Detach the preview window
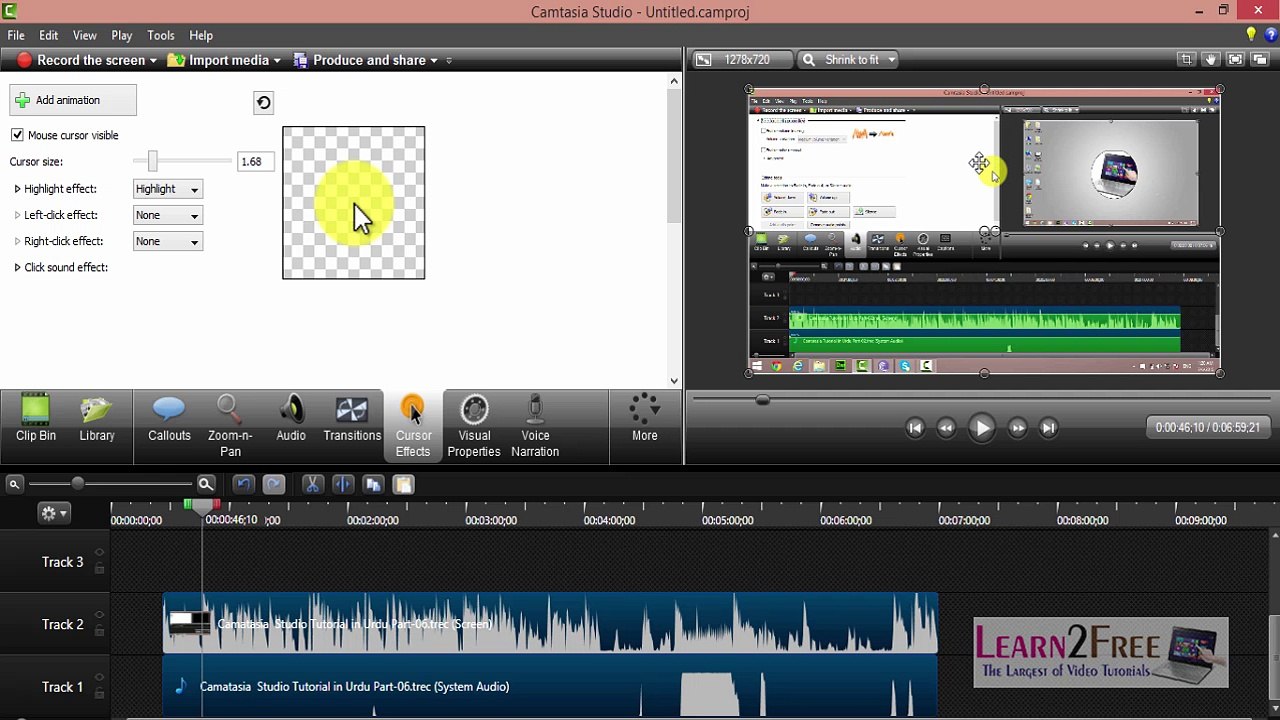Viewport: 1280px width, 720px height. coord(1259,60)
